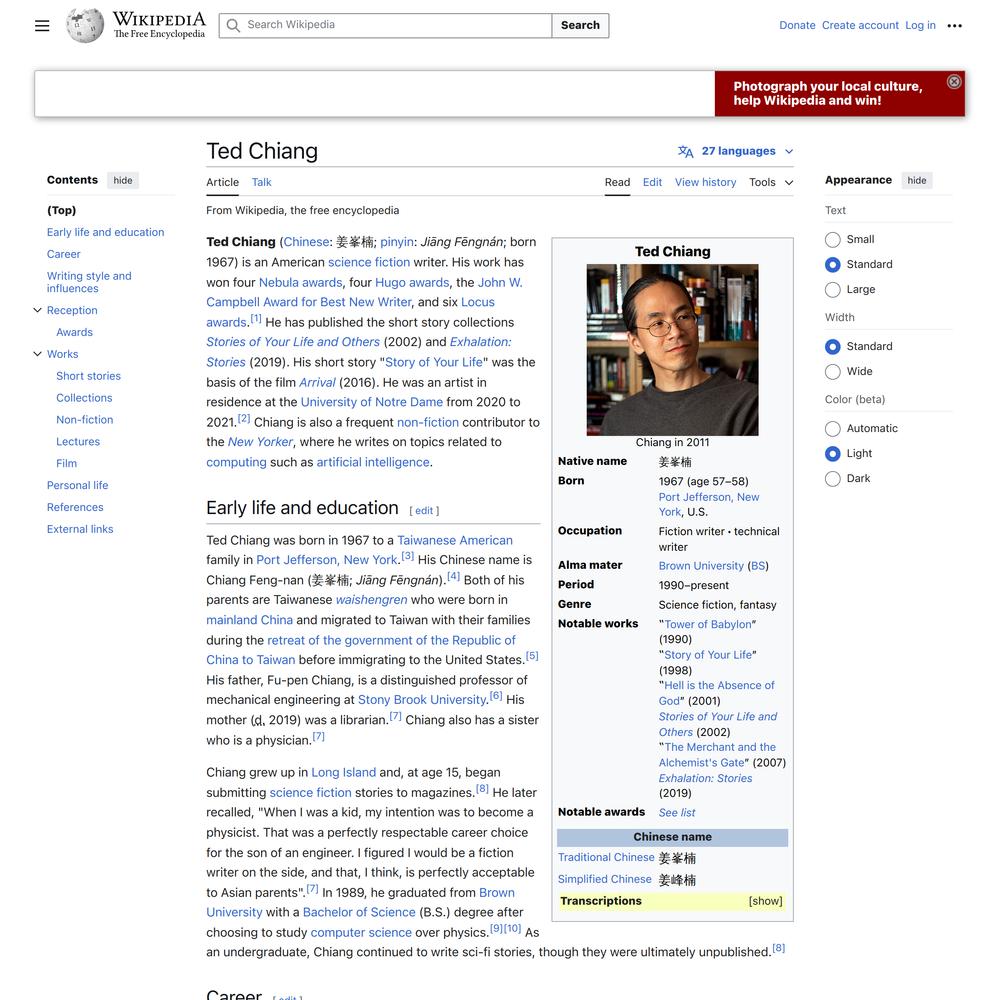This screenshot has height=1000, width=1000.
Task: Click the Donate link
Action: click(797, 26)
